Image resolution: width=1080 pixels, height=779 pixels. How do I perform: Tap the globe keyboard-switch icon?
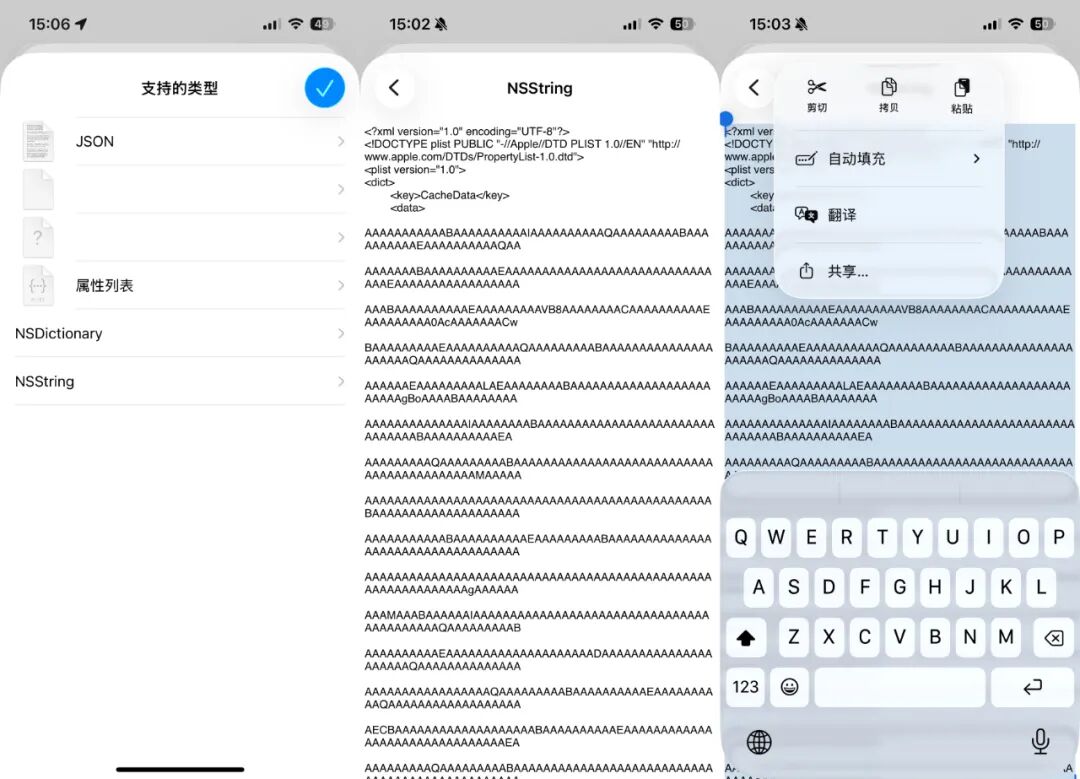[758, 741]
